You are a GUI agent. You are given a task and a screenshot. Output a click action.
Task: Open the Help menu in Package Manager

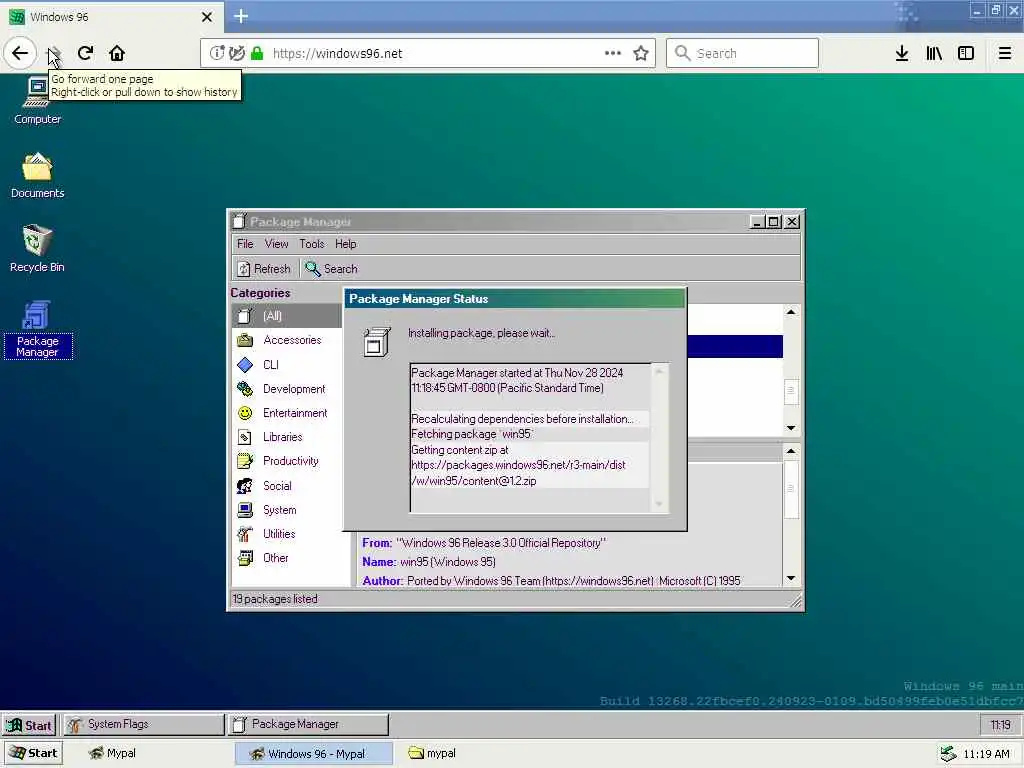pyautogui.click(x=345, y=244)
